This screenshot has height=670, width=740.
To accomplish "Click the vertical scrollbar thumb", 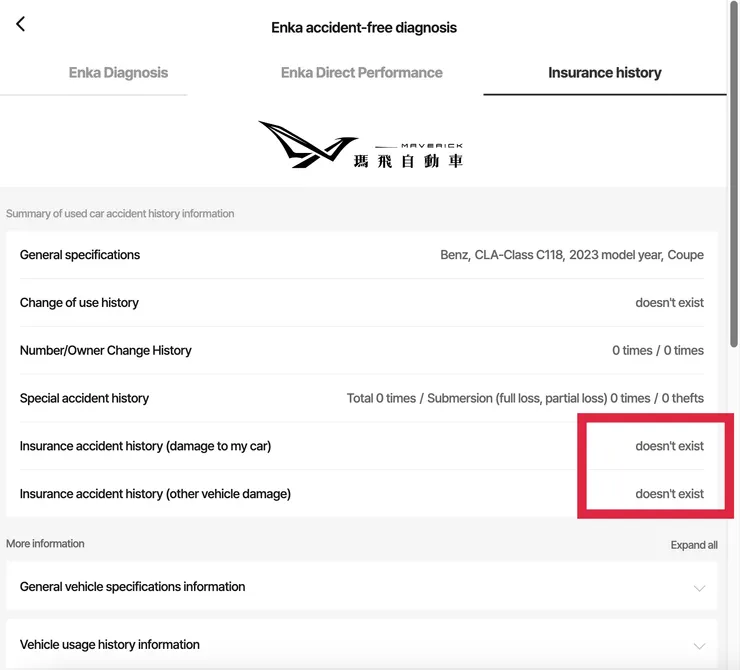I will (x=734, y=180).
